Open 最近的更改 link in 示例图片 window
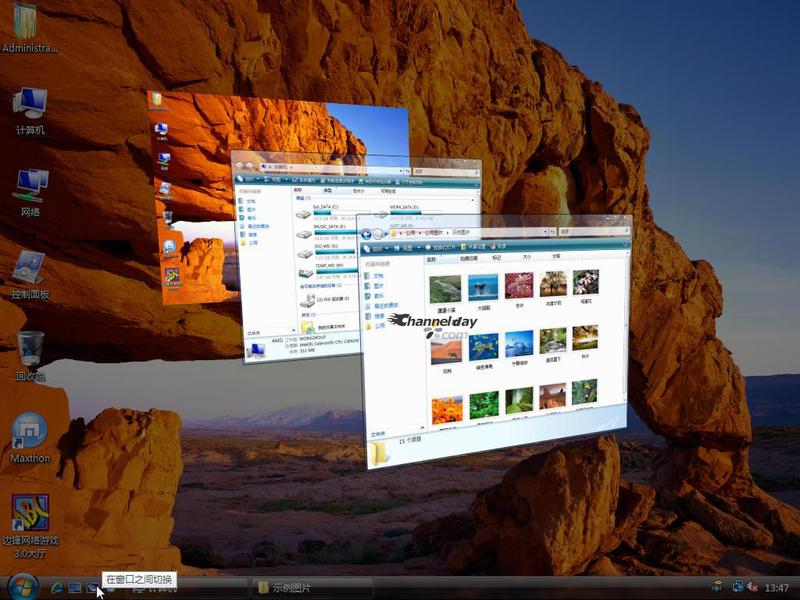 coord(381,306)
